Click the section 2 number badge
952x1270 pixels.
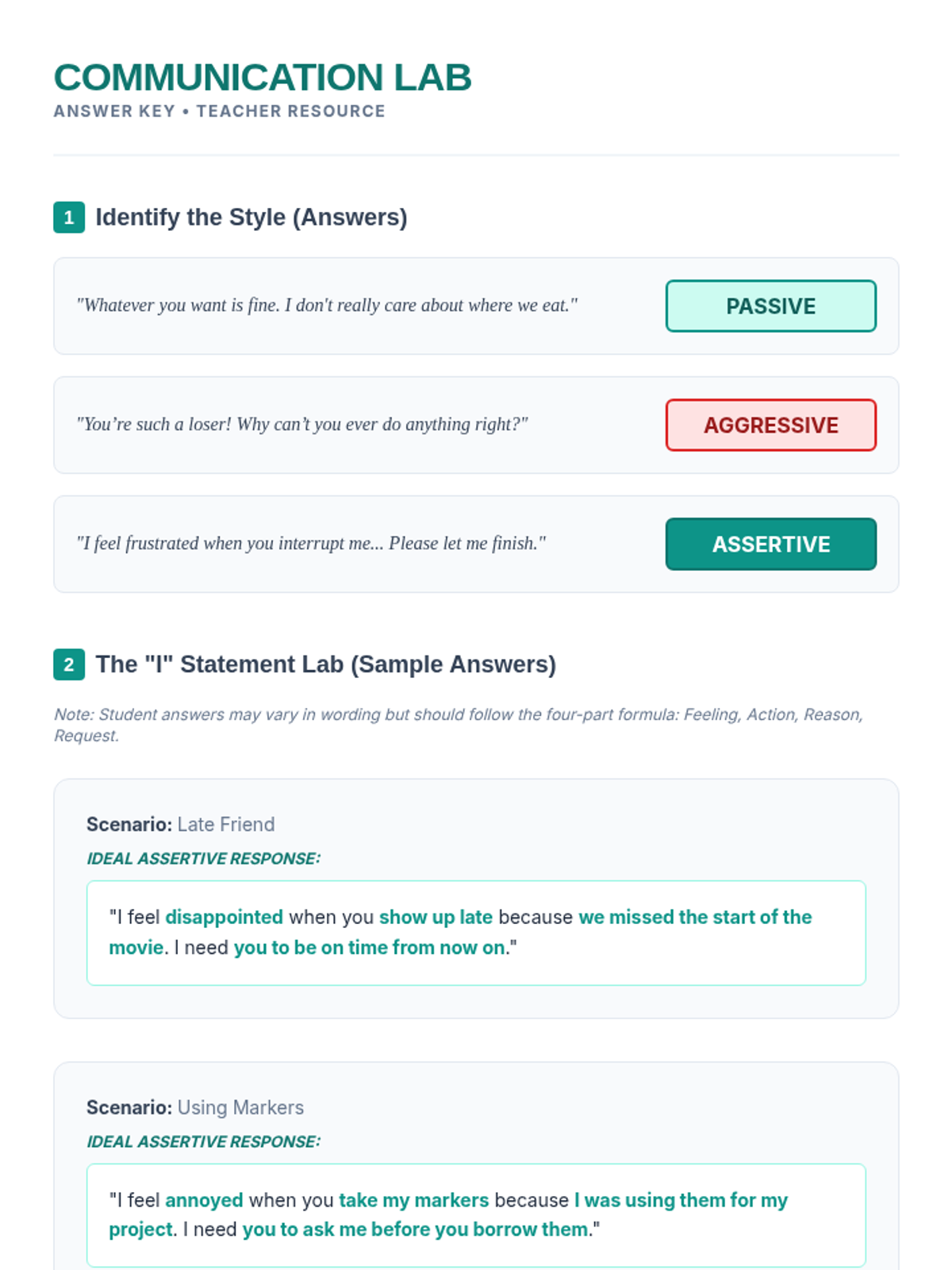pos(69,664)
